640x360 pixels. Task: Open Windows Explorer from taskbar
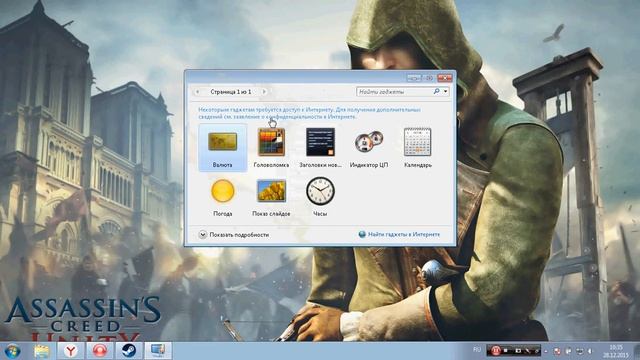click(x=41, y=351)
